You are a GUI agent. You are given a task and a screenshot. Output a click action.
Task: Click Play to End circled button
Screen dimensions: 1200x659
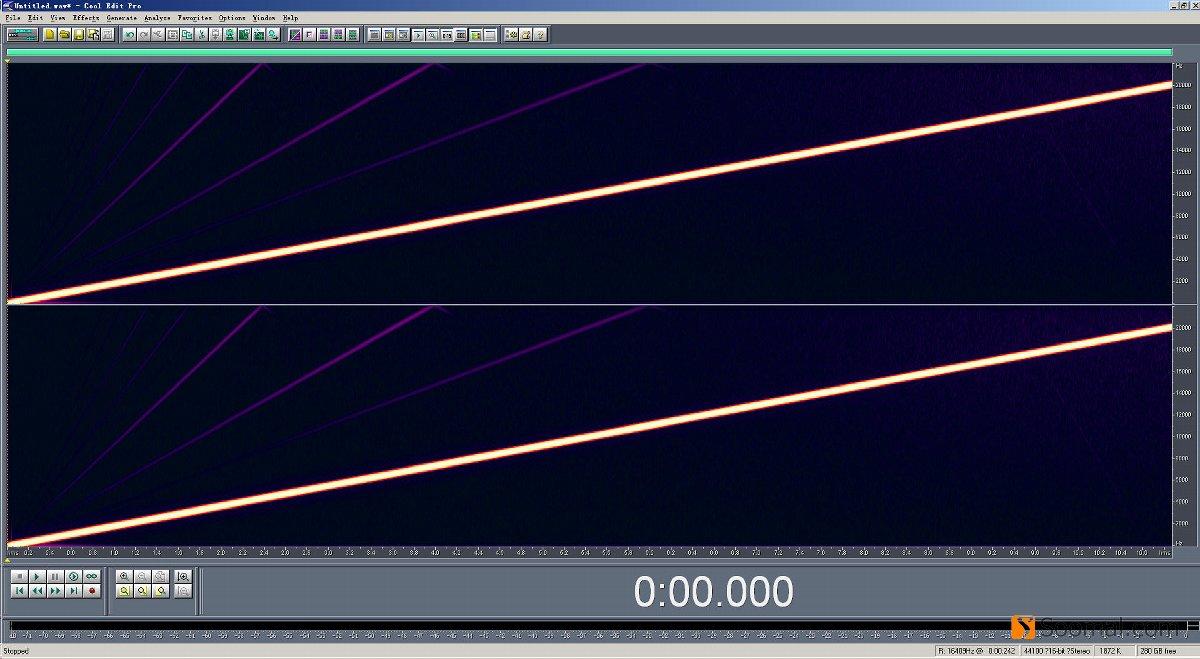pyautogui.click(x=73, y=577)
